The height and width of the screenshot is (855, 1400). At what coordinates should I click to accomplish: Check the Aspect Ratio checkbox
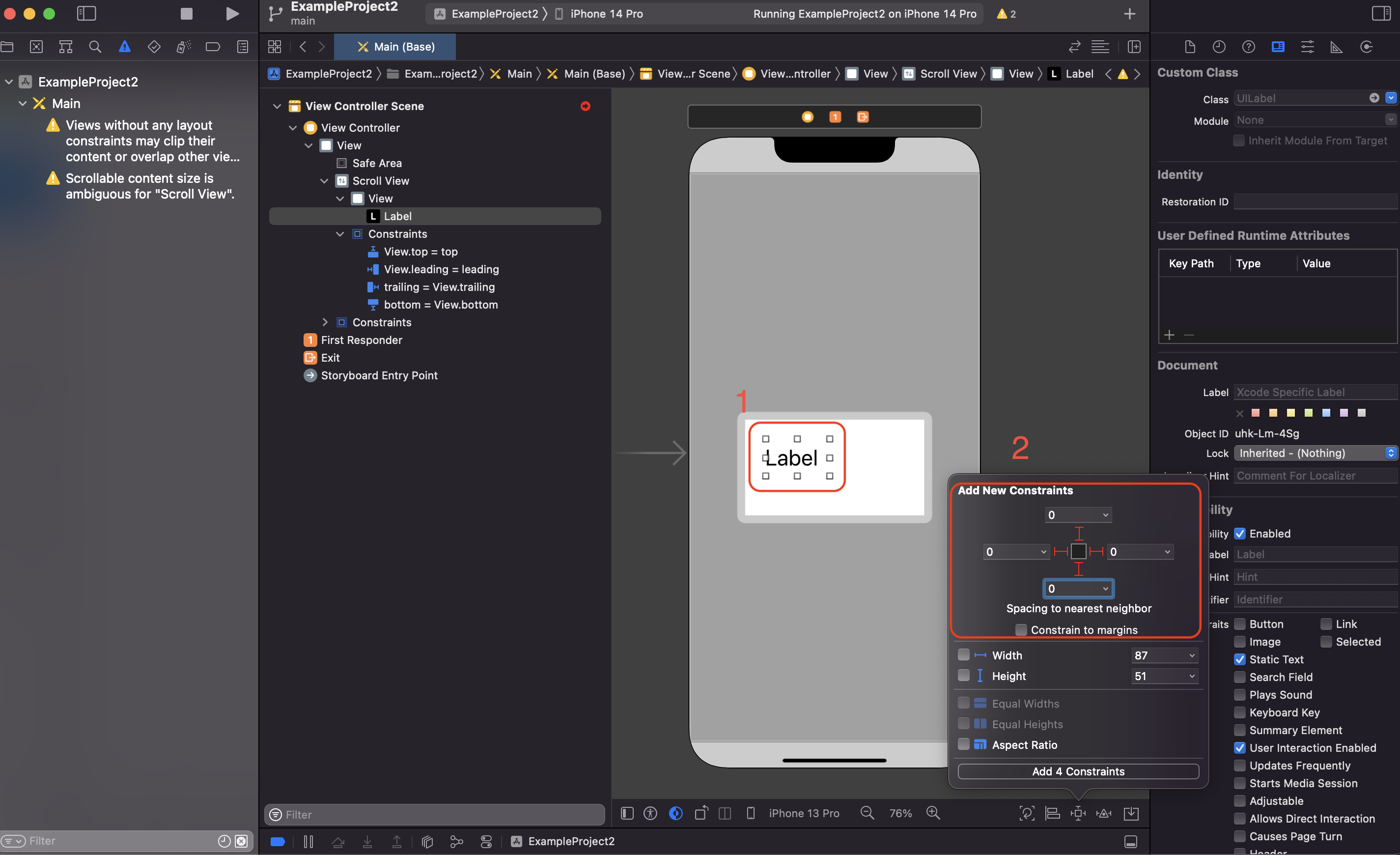point(964,745)
